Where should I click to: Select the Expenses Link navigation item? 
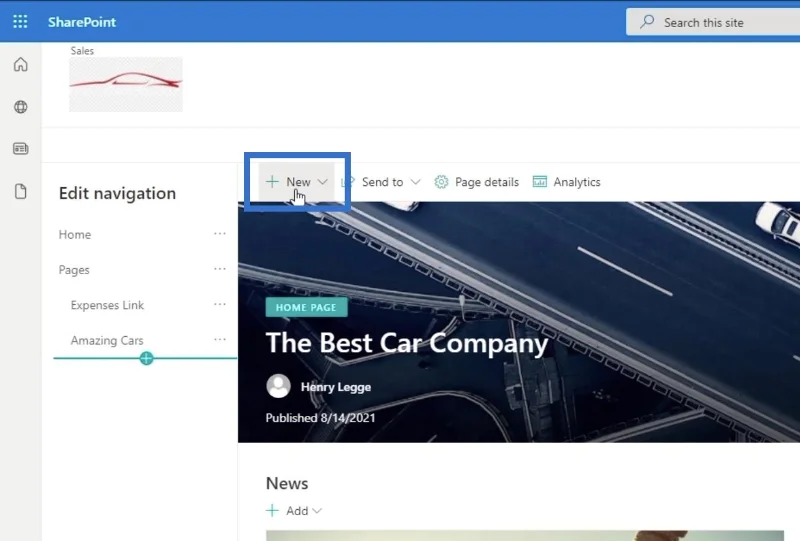pyautogui.click(x=107, y=305)
